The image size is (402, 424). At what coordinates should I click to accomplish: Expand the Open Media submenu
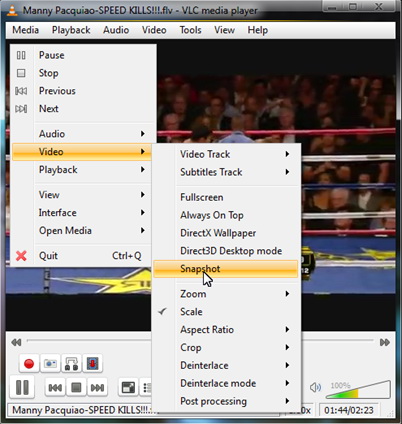pos(82,231)
